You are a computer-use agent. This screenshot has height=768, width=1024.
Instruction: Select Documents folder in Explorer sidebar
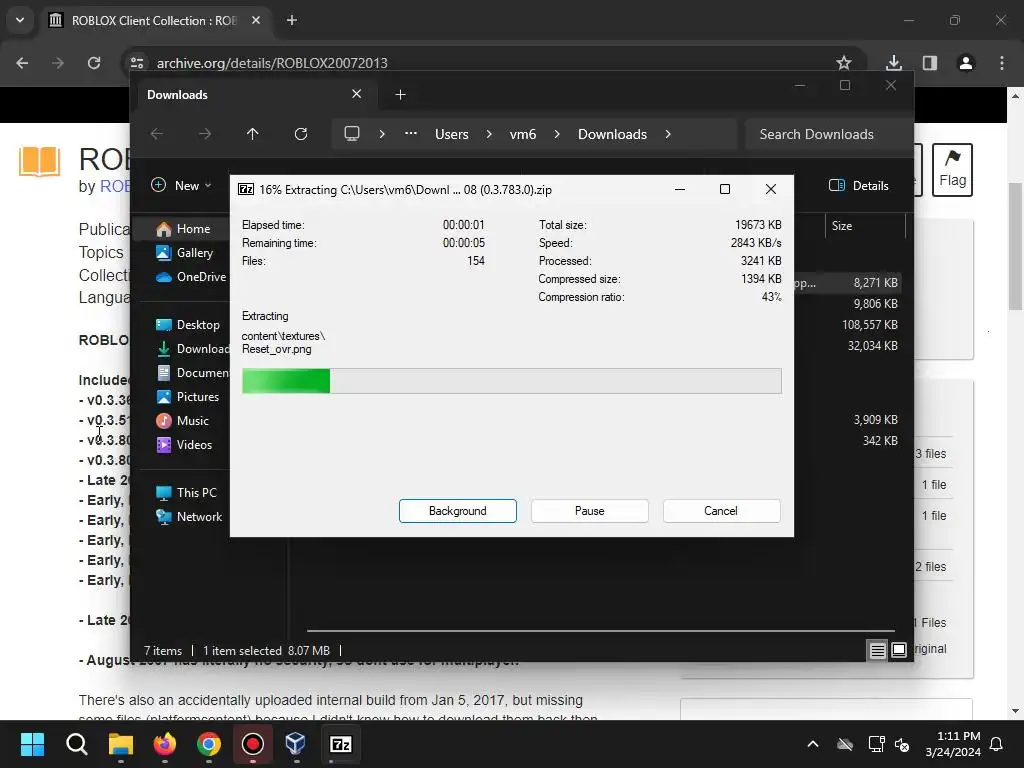tap(193, 373)
